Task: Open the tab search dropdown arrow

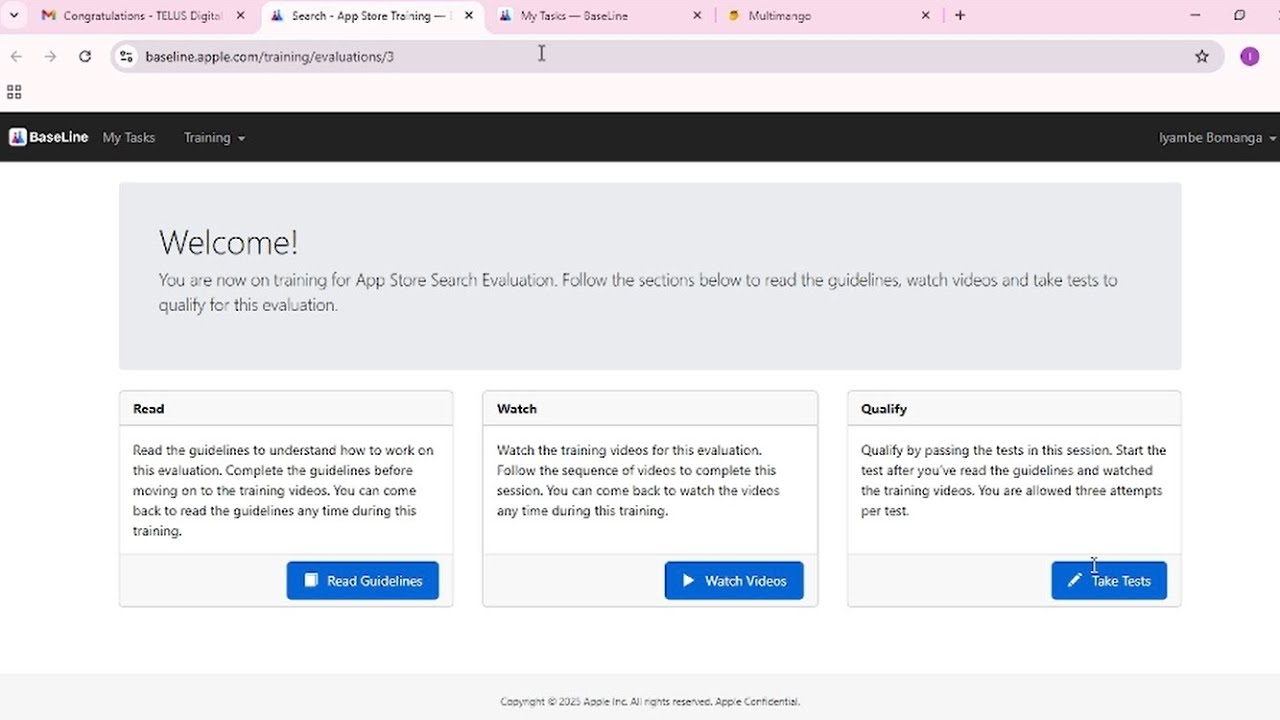Action: click(14, 16)
